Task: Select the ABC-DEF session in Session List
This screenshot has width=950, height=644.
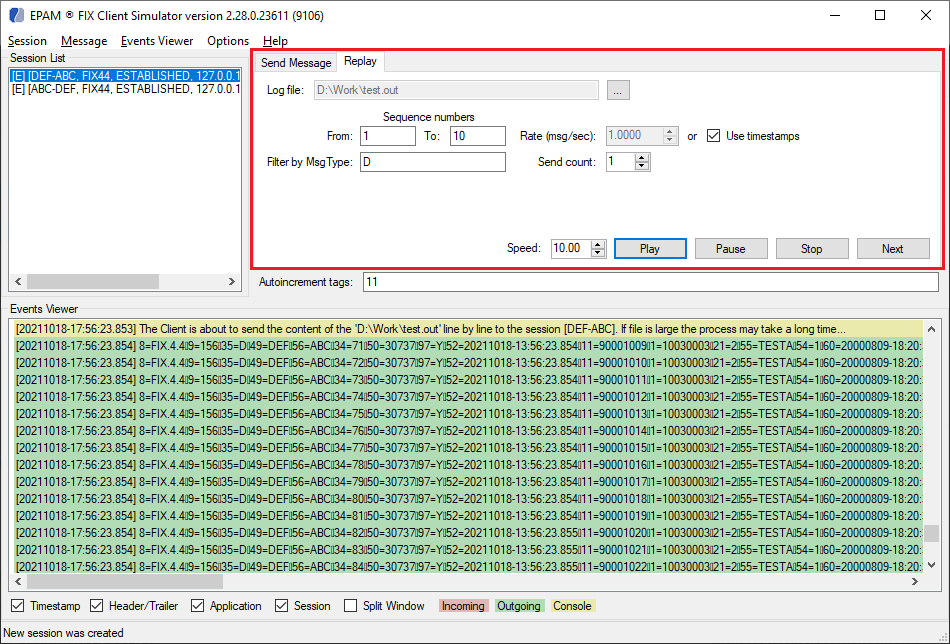Action: (125, 88)
